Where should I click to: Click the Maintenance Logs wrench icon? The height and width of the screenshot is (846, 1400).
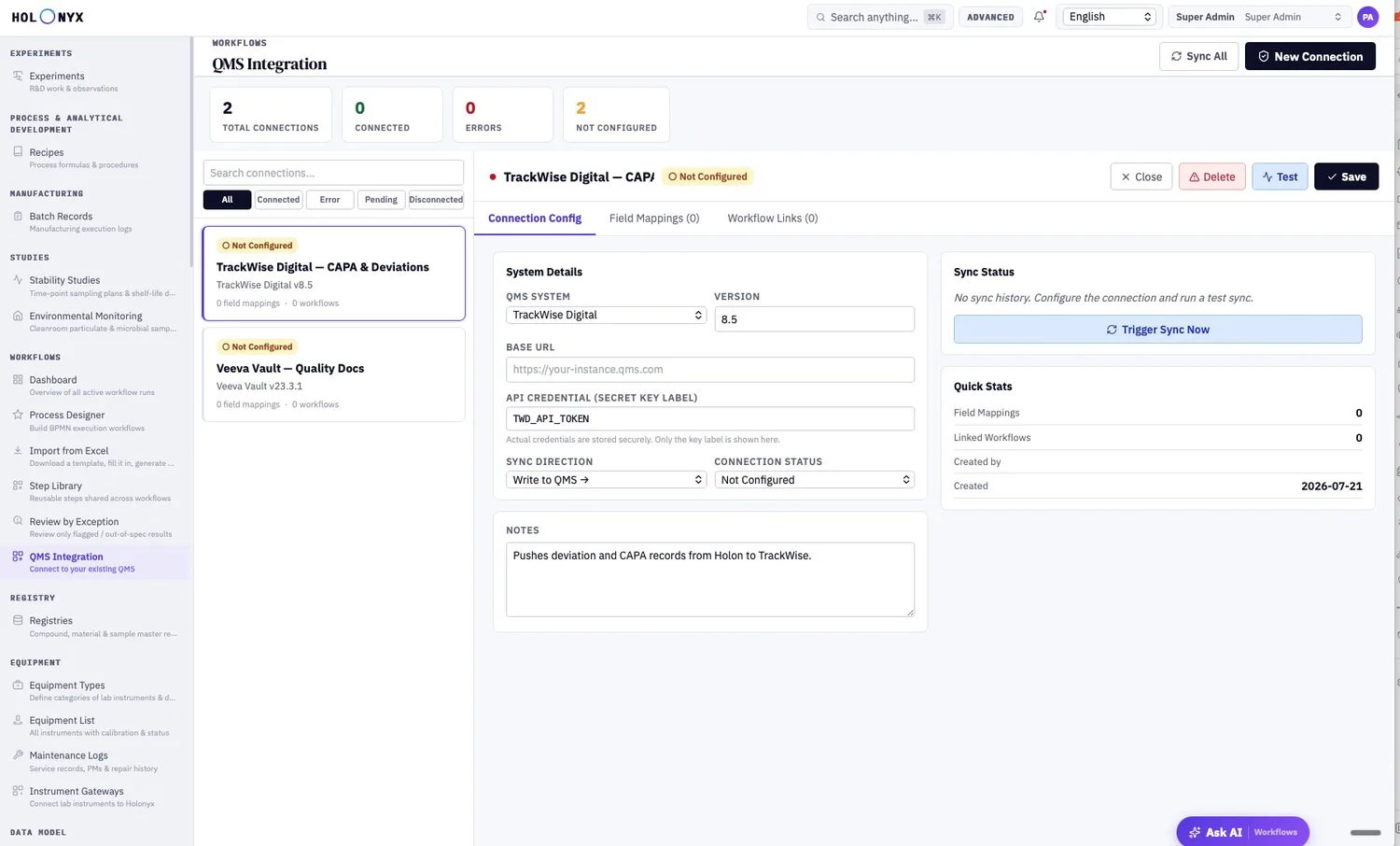[18, 754]
